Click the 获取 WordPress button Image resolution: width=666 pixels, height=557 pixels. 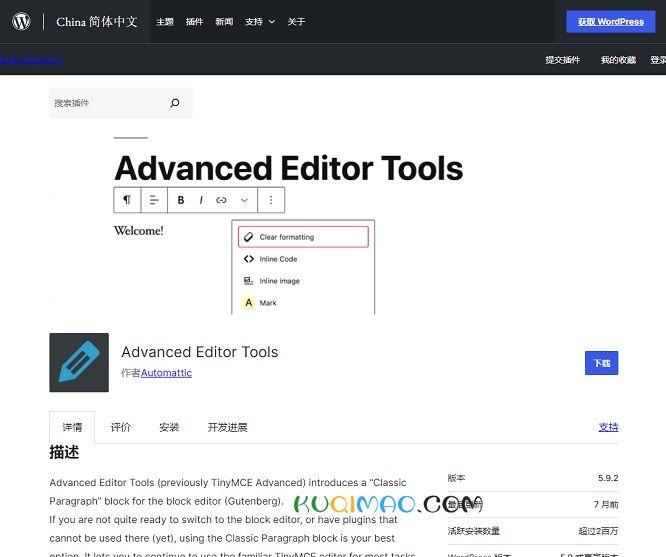[611, 22]
